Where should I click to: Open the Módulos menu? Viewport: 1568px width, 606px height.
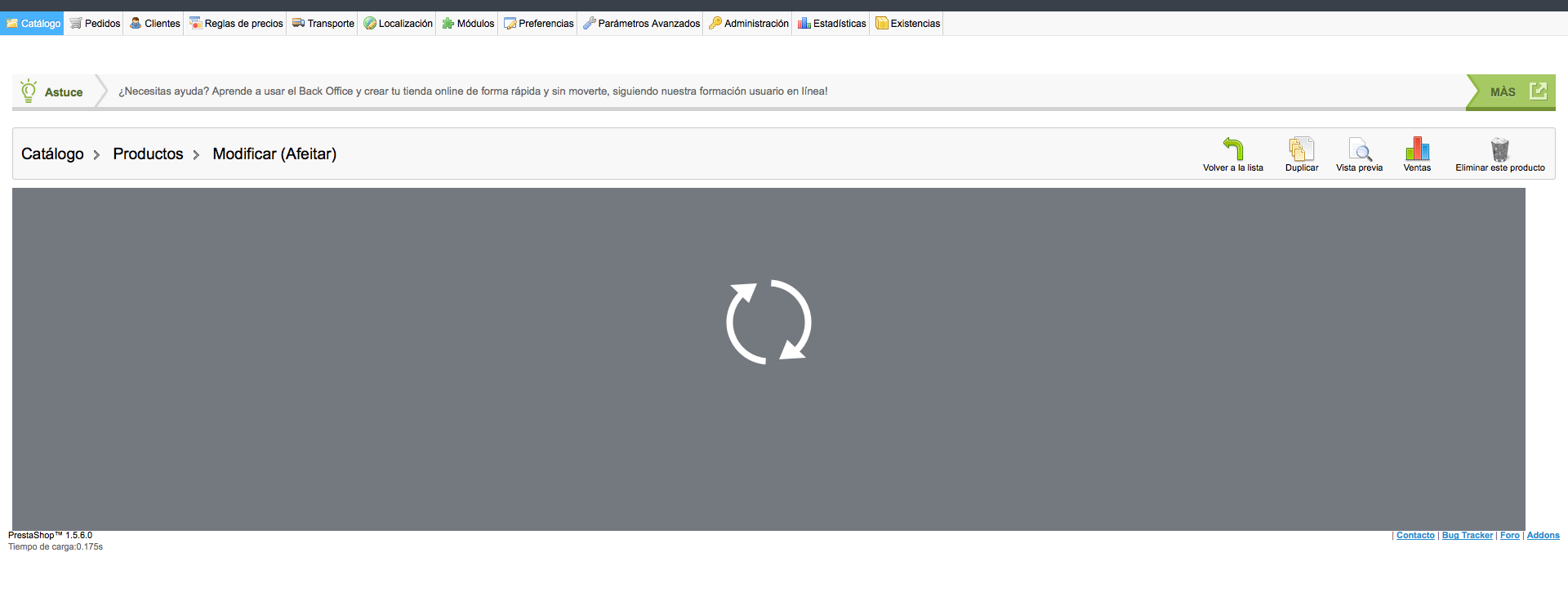[468, 23]
